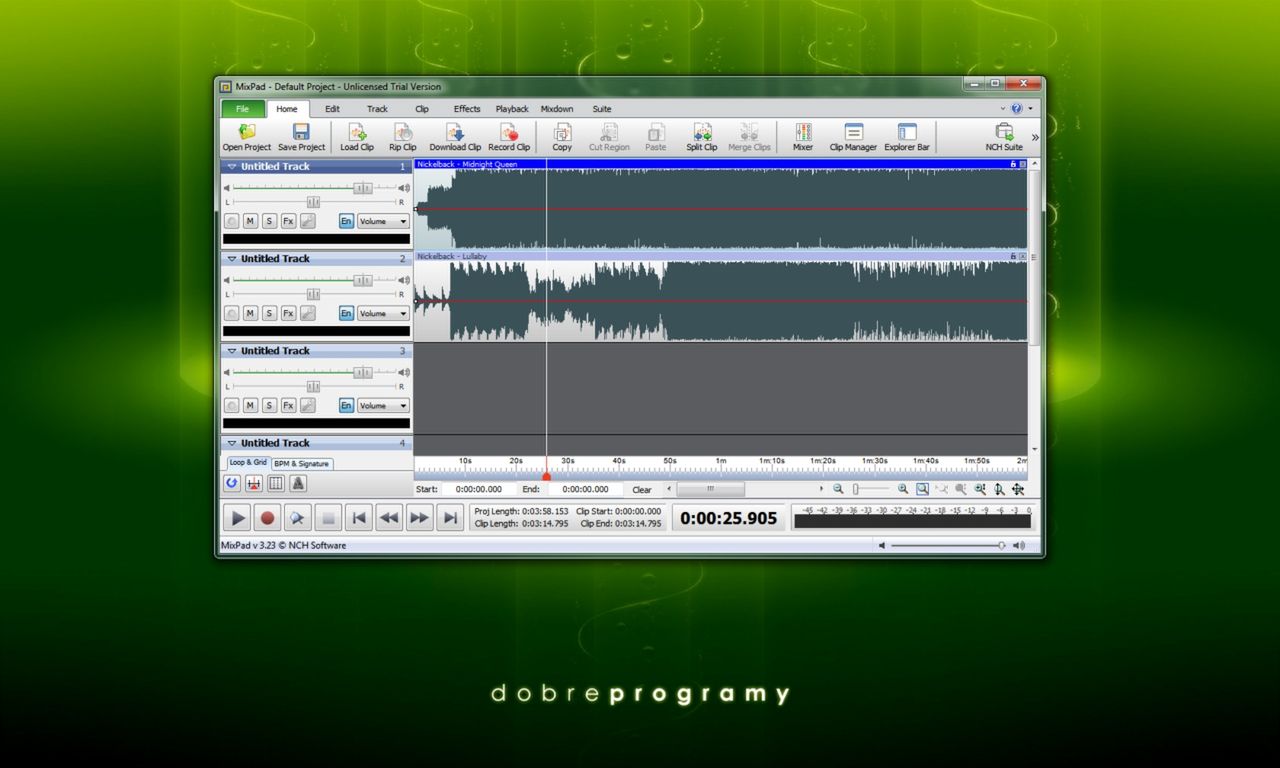
Task: Open the Mixer
Action: click(x=803, y=137)
